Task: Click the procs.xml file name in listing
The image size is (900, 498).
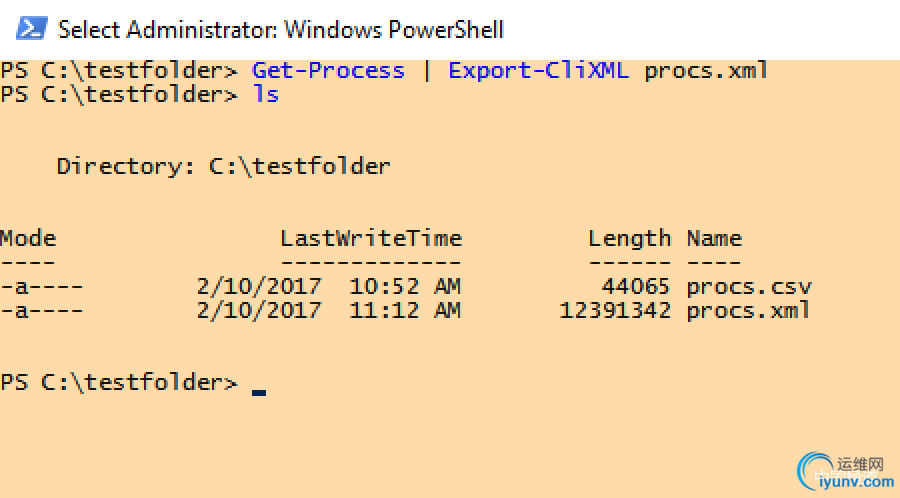Action: 748,311
